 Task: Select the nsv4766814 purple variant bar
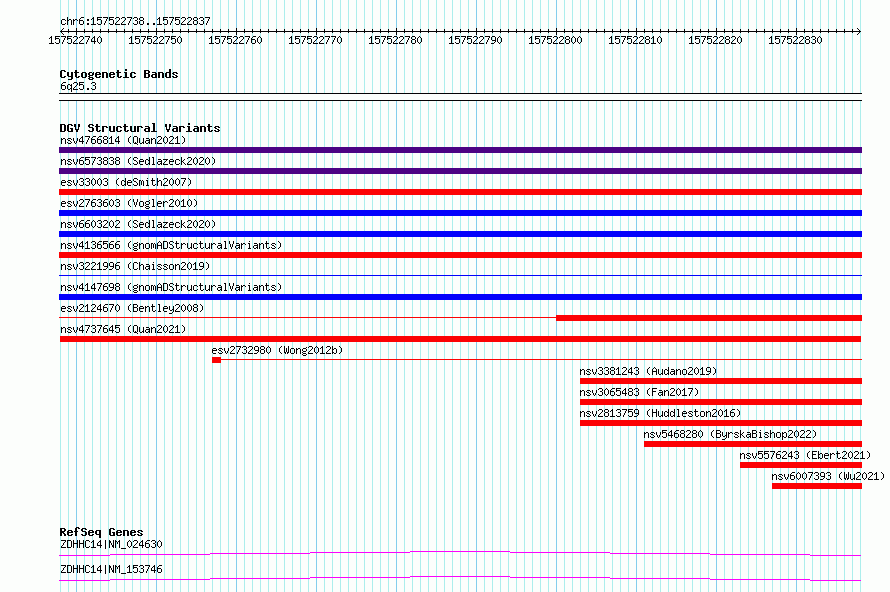tap(460, 150)
